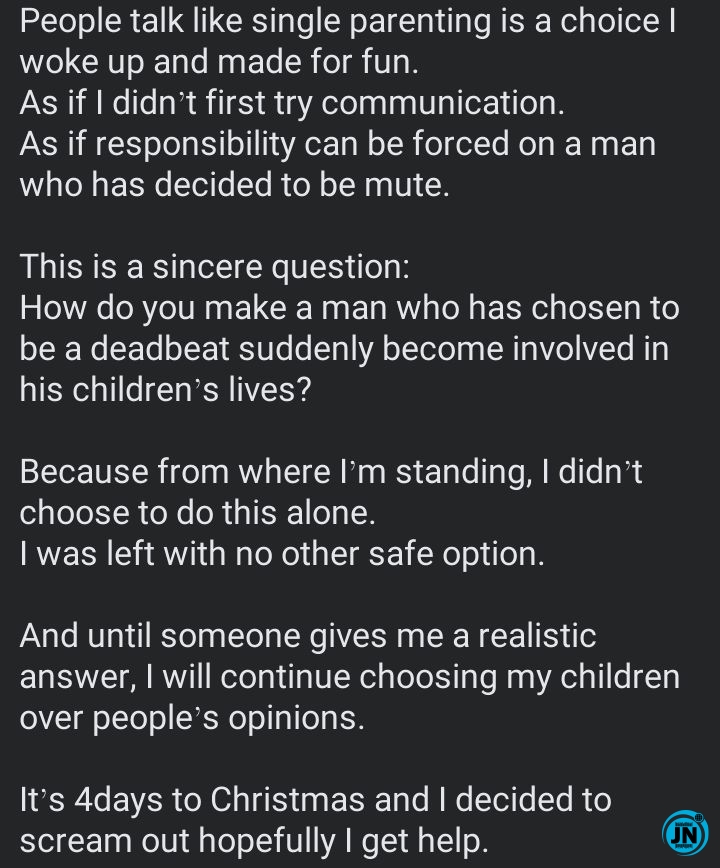
Task: Click the text "his children's lives?"
Action: pyautogui.click(x=166, y=390)
